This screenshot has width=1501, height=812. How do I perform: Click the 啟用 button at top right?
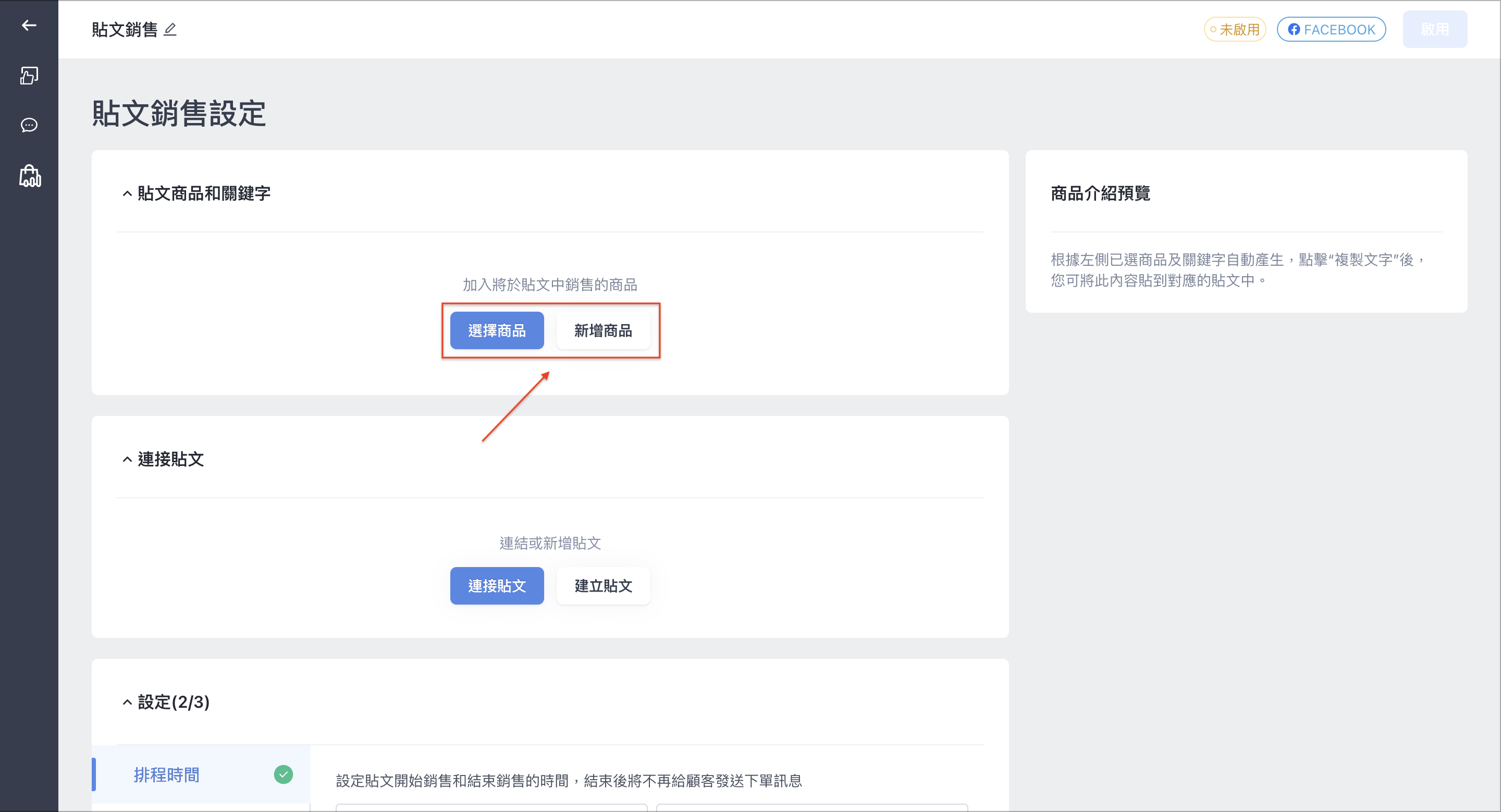tap(1435, 29)
